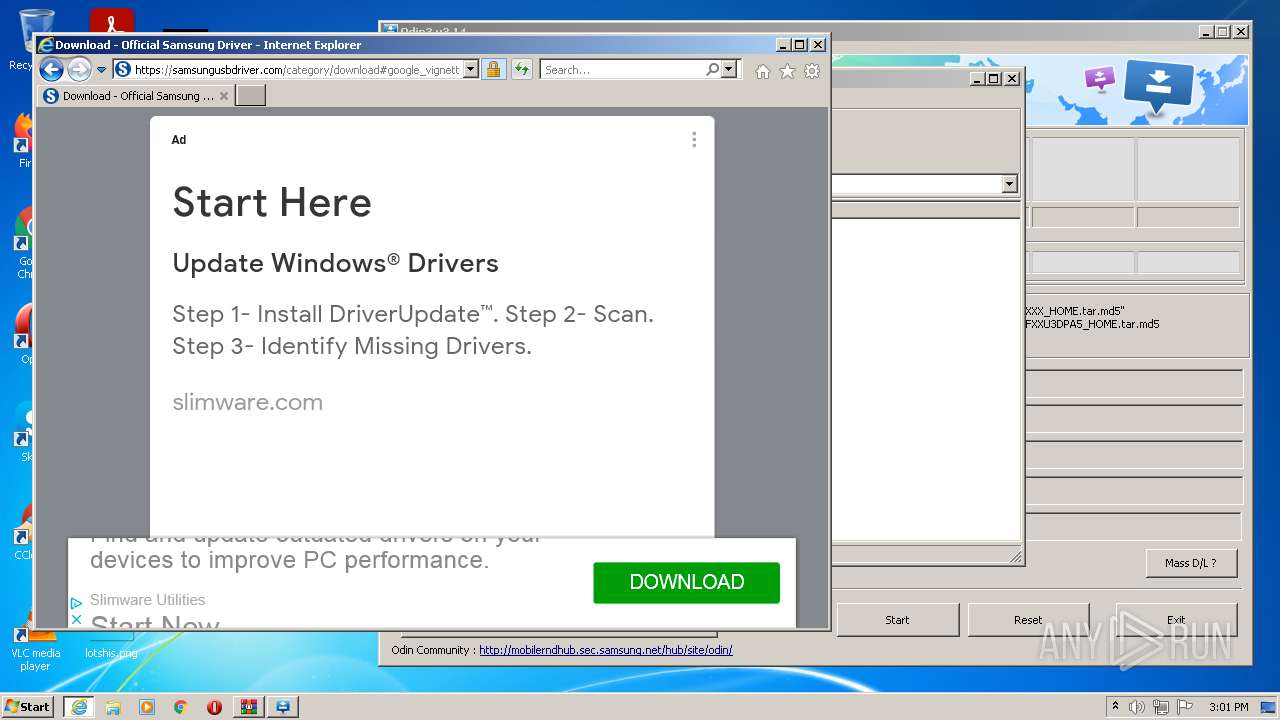Close the bottom banner ad with the X
1280x720 pixels.
click(x=77, y=619)
